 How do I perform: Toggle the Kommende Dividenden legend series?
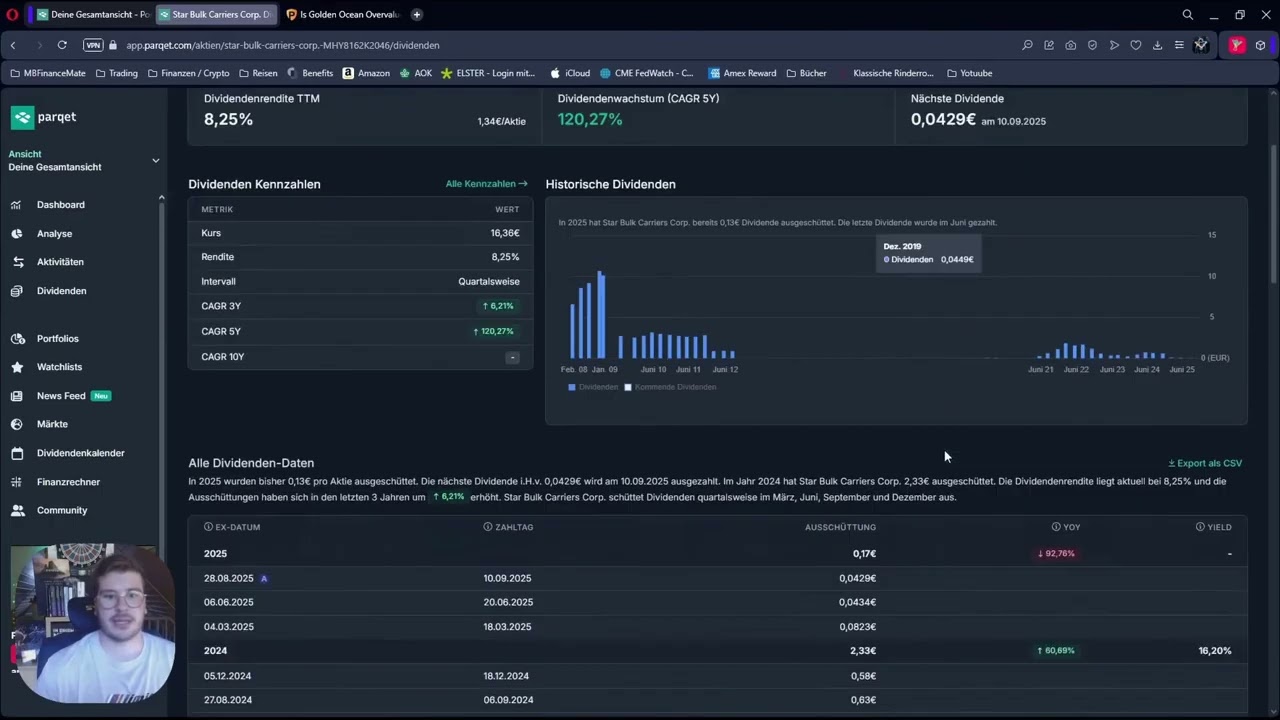tap(670, 387)
